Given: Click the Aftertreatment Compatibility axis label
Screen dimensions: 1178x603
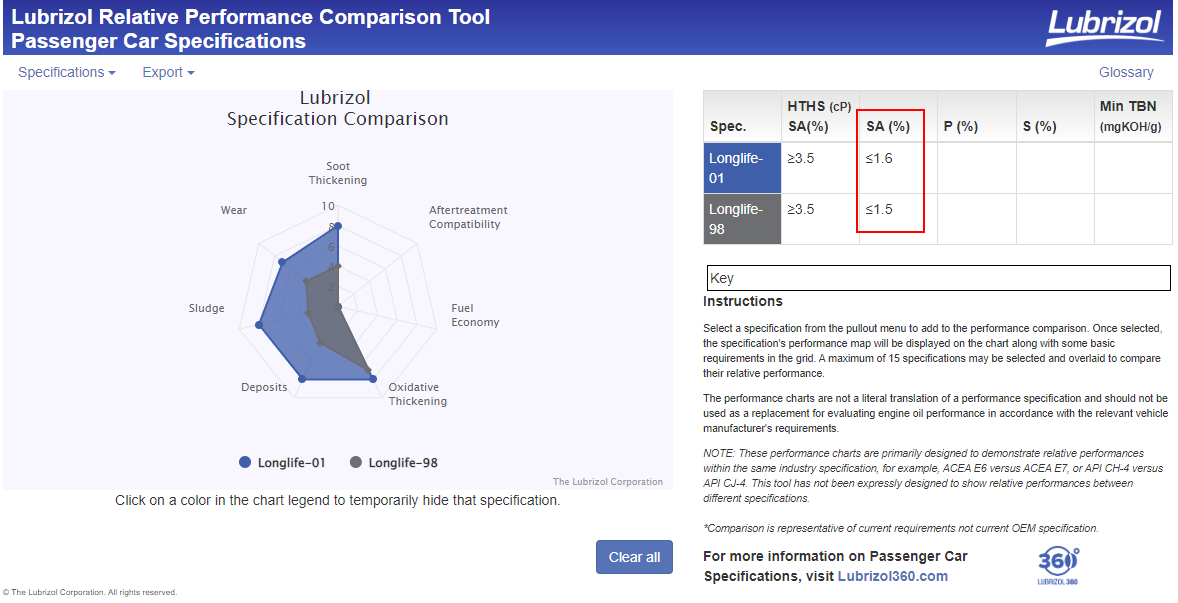Looking at the screenshot, I should (x=468, y=217).
